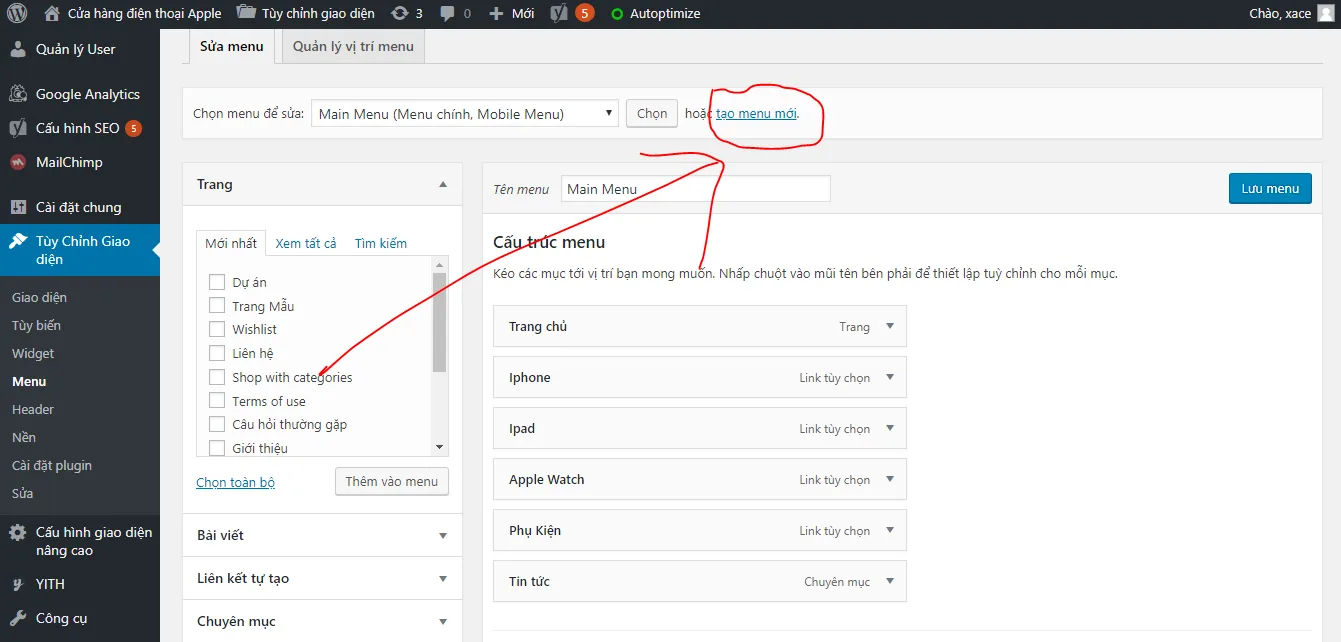The width and height of the screenshot is (1341, 642).
Task: Expand the Iphone menu item arrow
Action: 890,377
